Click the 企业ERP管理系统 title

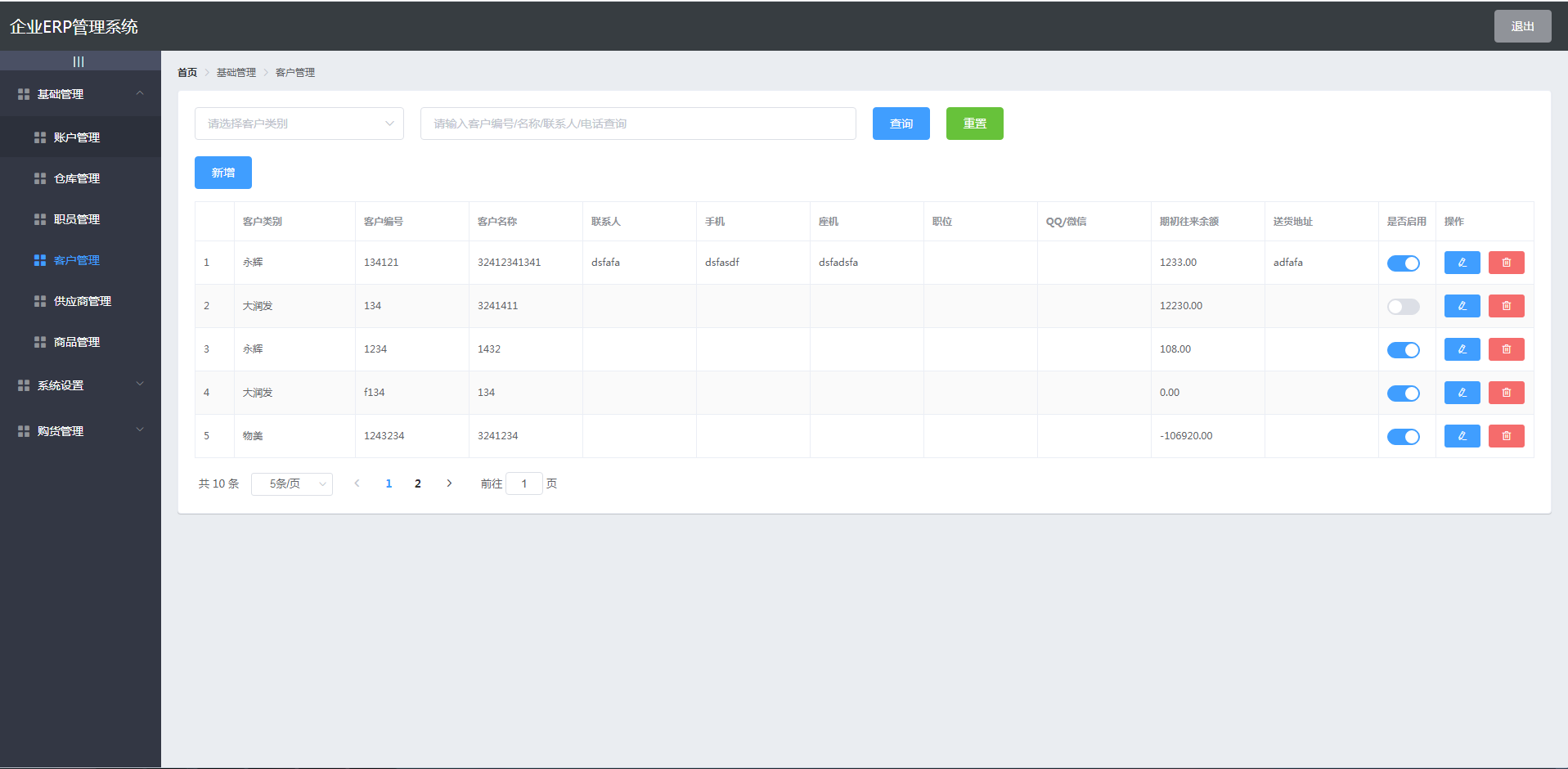(74, 27)
